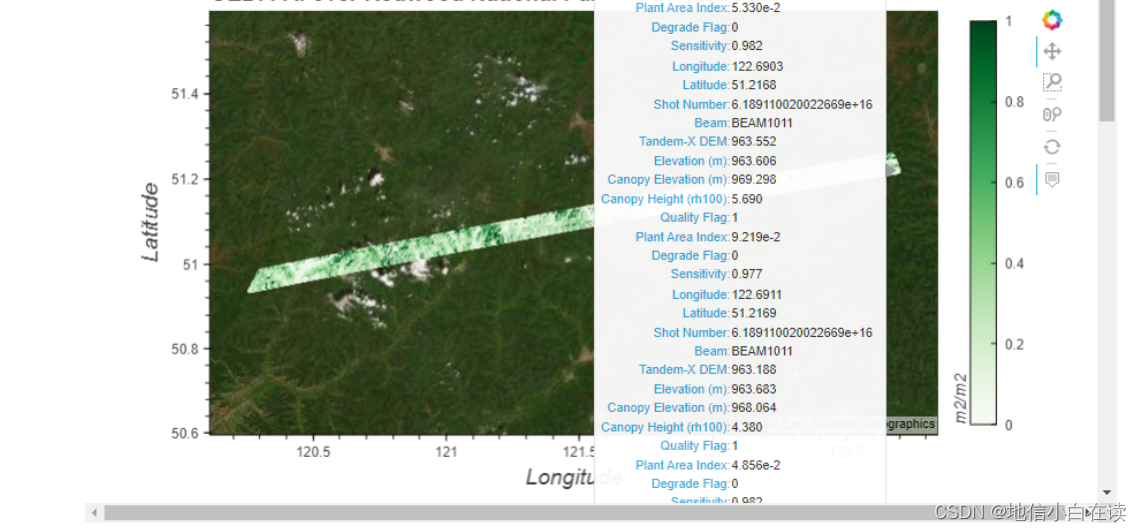Image resolution: width=1142 pixels, height=531 pixels.
Task: Click the green Plant Area Index colorbar
Action: tap(983, 222)
